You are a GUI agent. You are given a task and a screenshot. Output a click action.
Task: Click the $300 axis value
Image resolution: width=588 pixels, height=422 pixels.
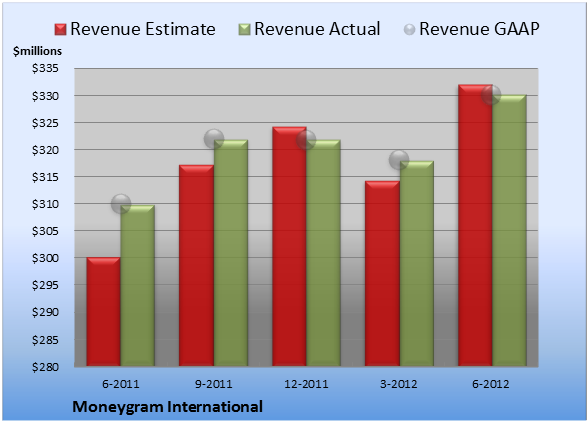[x=45, y=258]
